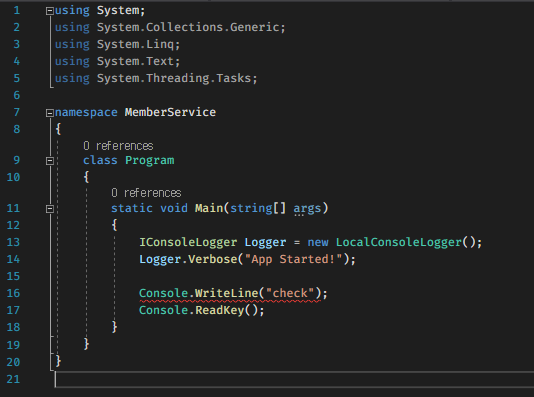Click 'using System;' on line 1
This screenshot has width=534, height=397.
[x=100, y=11]
